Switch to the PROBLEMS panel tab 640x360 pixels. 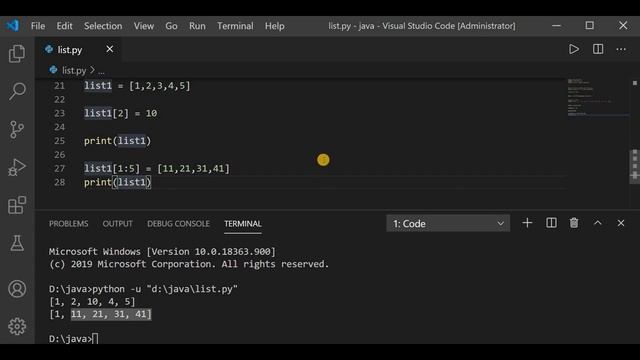tap(69, 224)
